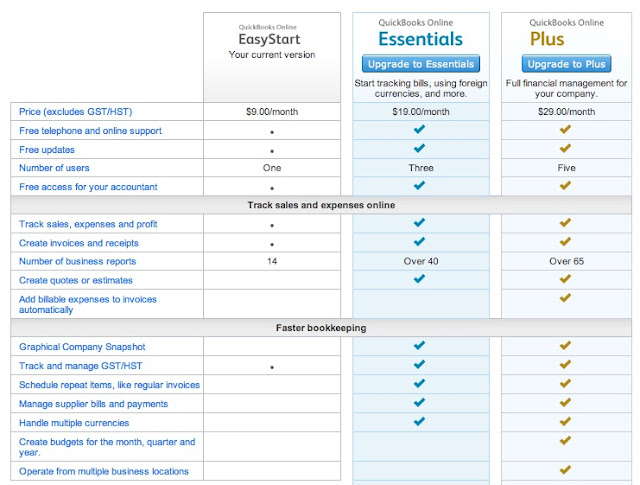The image size is (640, 485).
Task: Select the Create quotes or estimates link
Action: click(76, 280)
